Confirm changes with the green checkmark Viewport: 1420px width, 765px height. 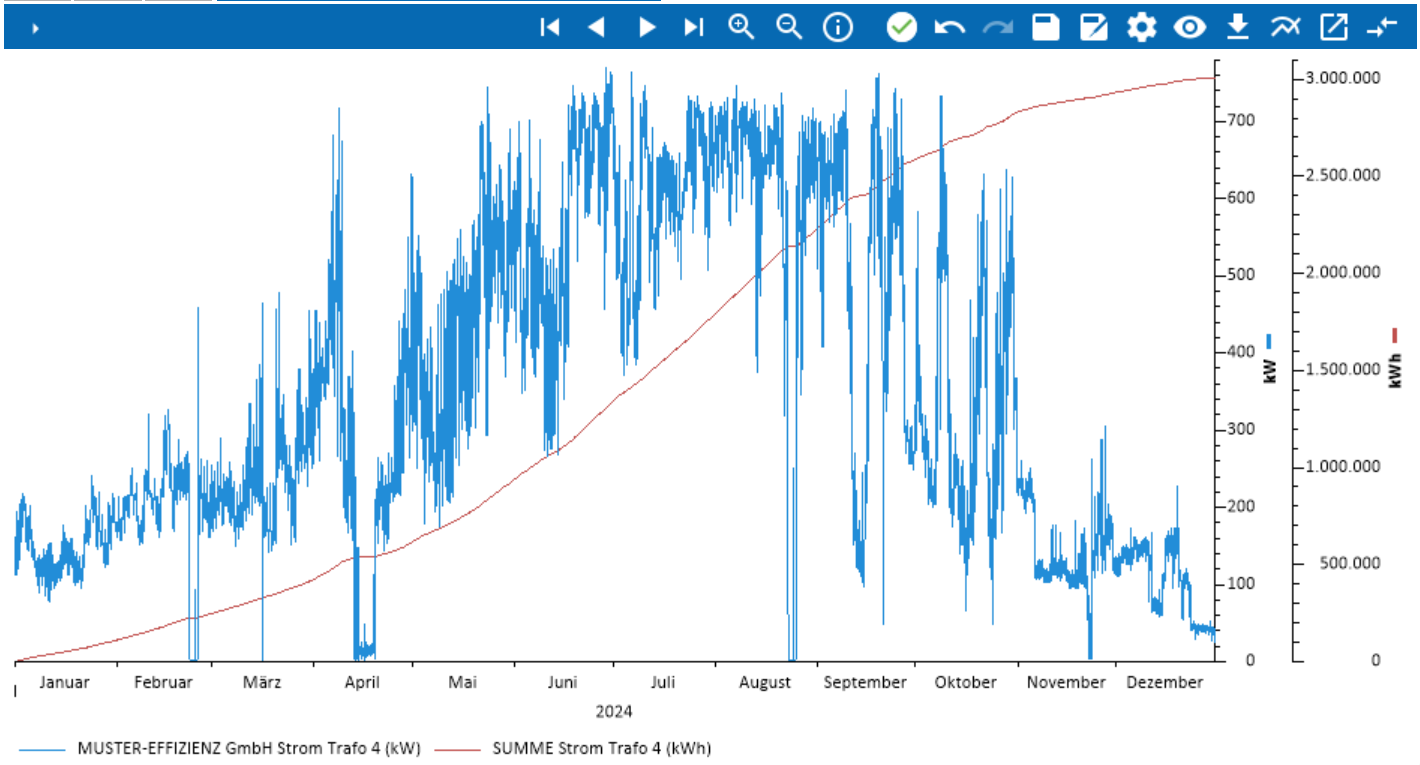point(899,27)
